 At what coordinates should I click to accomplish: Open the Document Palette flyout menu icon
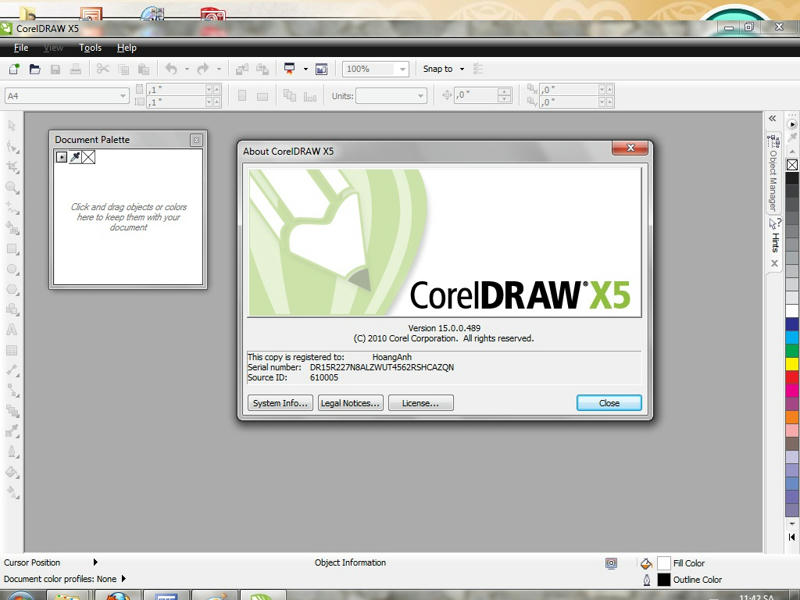pos(61,157)
